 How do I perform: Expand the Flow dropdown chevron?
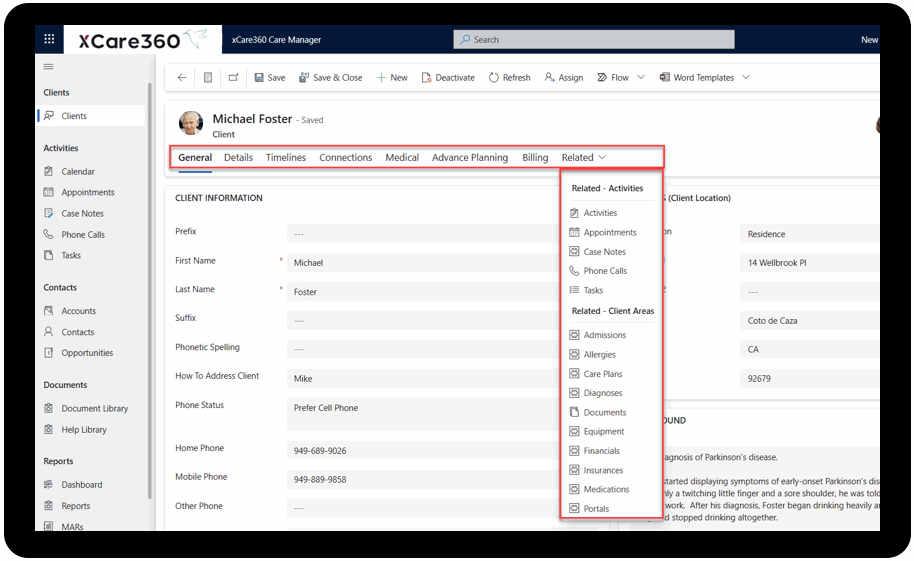(641, 77)
